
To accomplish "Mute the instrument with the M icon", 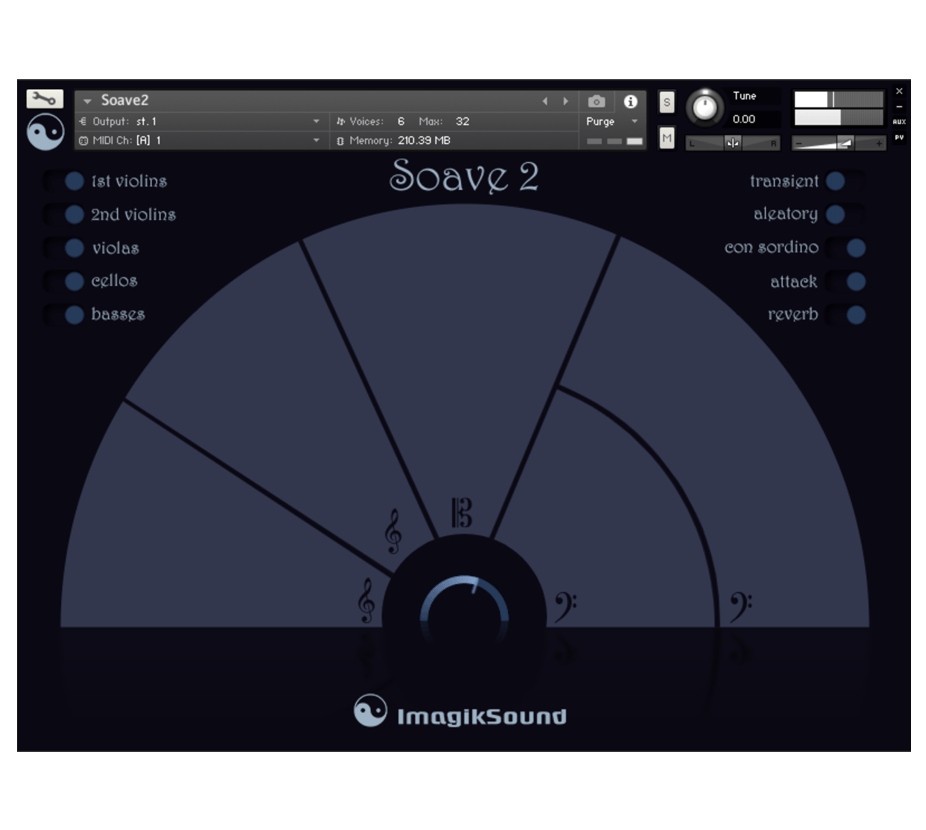I will pos(665,137).
